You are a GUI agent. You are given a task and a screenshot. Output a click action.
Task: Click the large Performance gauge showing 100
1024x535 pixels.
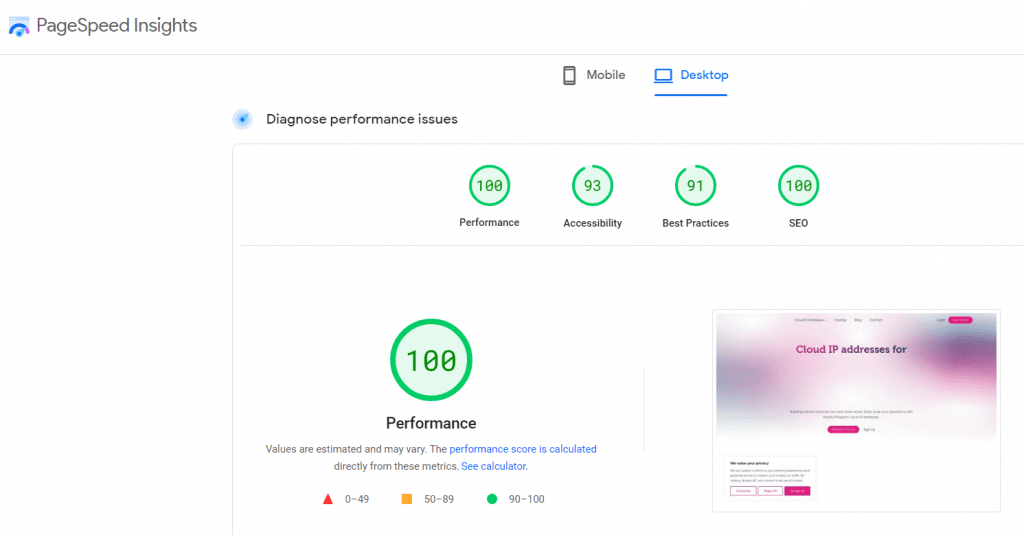point(431,360)
